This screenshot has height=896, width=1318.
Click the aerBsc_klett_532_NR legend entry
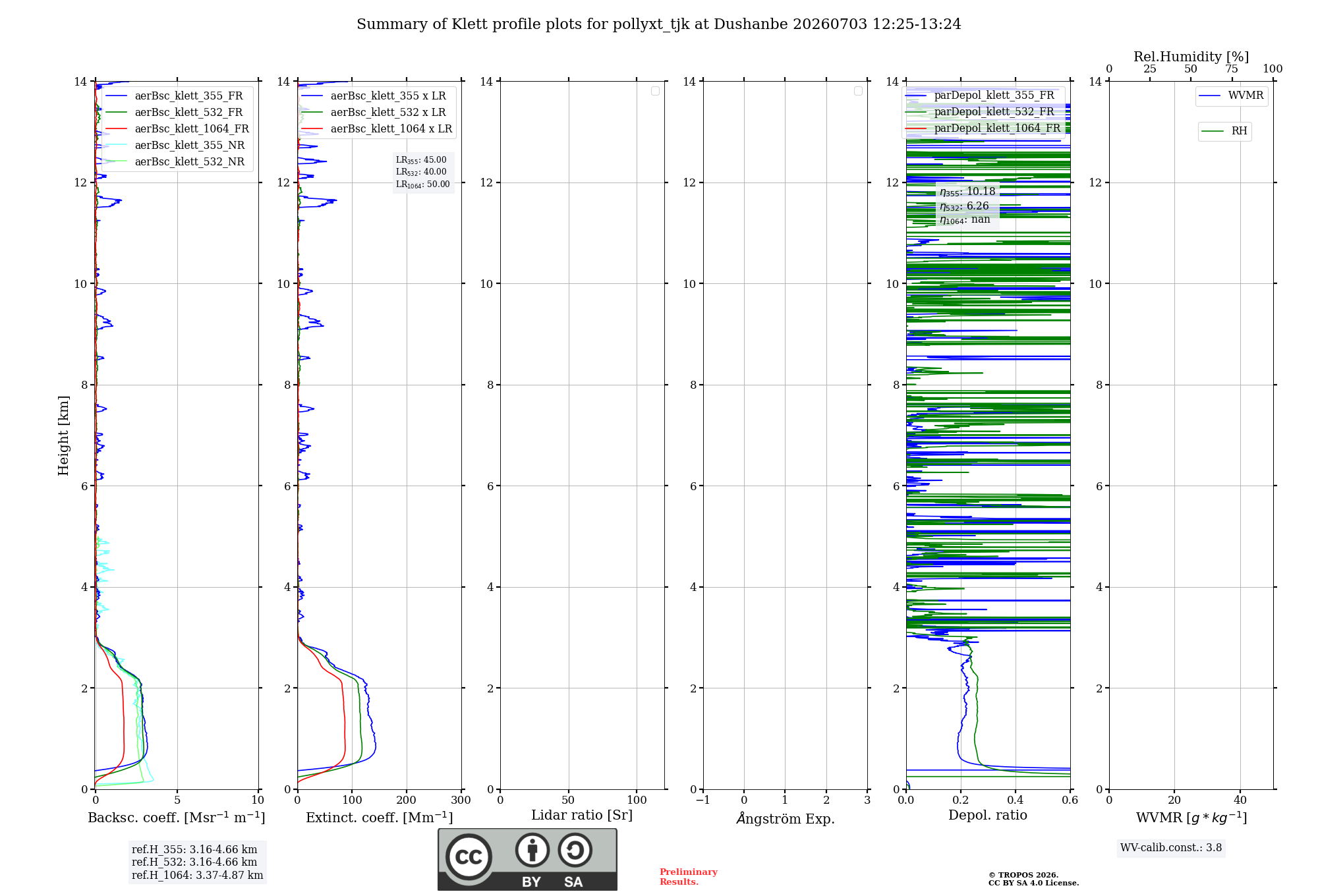pyautogui.click(x=175, y=162)
